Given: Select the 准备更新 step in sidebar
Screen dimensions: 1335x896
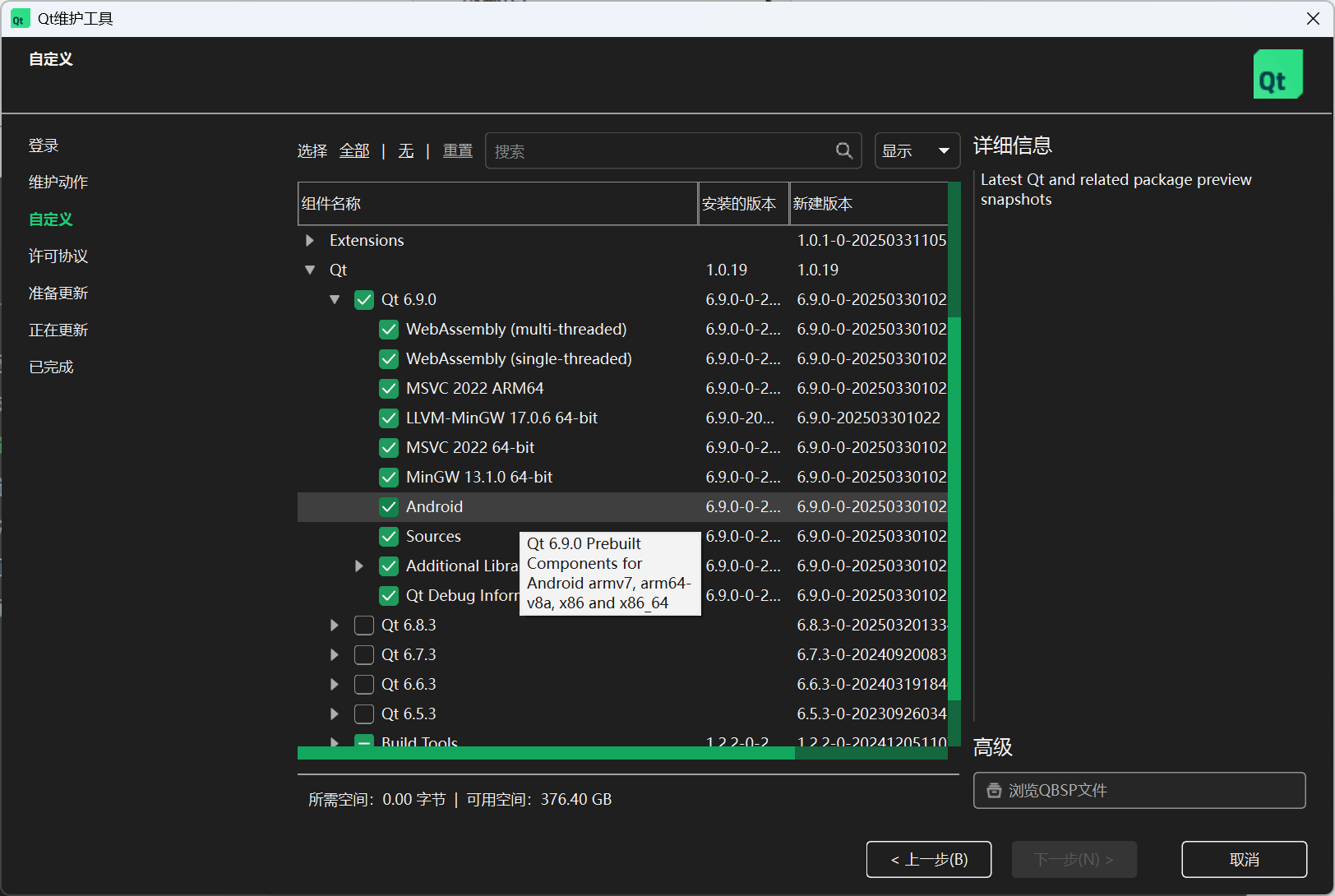Looking at the screenshot, I should [58, 293].
